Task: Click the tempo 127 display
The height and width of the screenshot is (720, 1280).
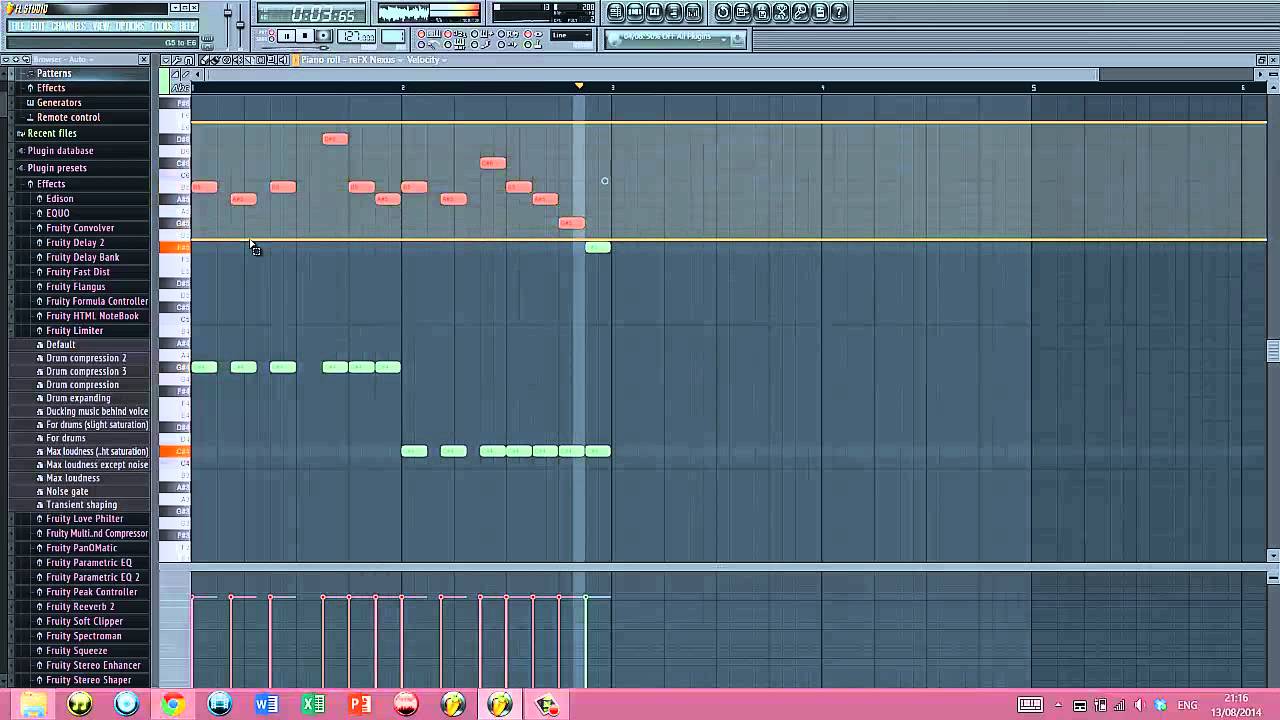Action: click(356, 36)
